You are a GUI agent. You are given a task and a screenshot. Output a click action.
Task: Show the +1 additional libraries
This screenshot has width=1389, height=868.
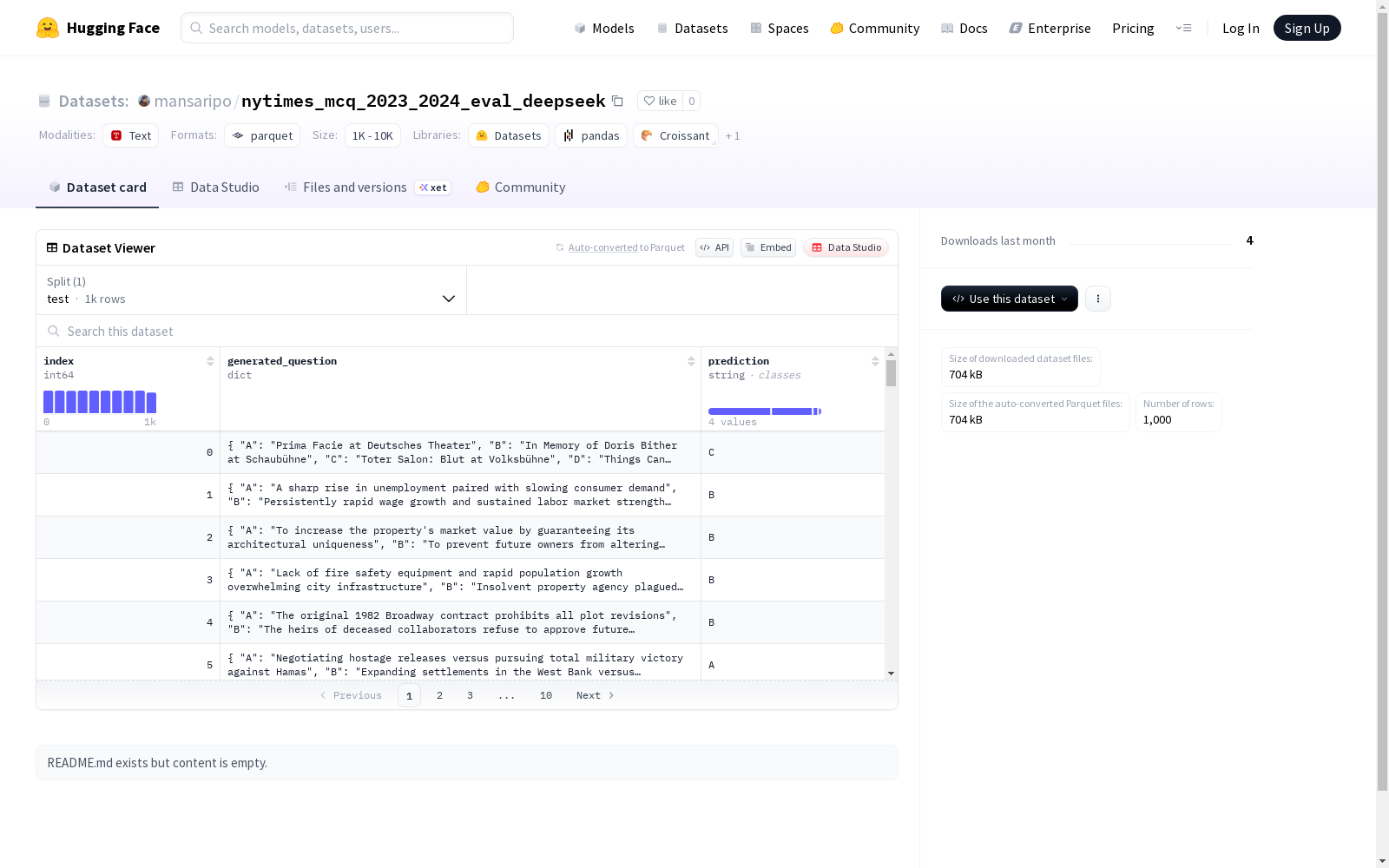[733, 135]
